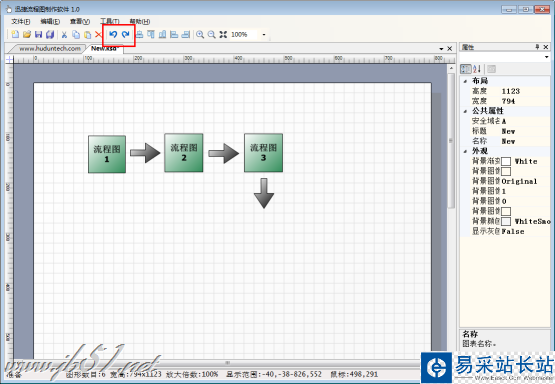
Task: Click the Align Bottom toolbar icon
Action: [x=162, y=34]
